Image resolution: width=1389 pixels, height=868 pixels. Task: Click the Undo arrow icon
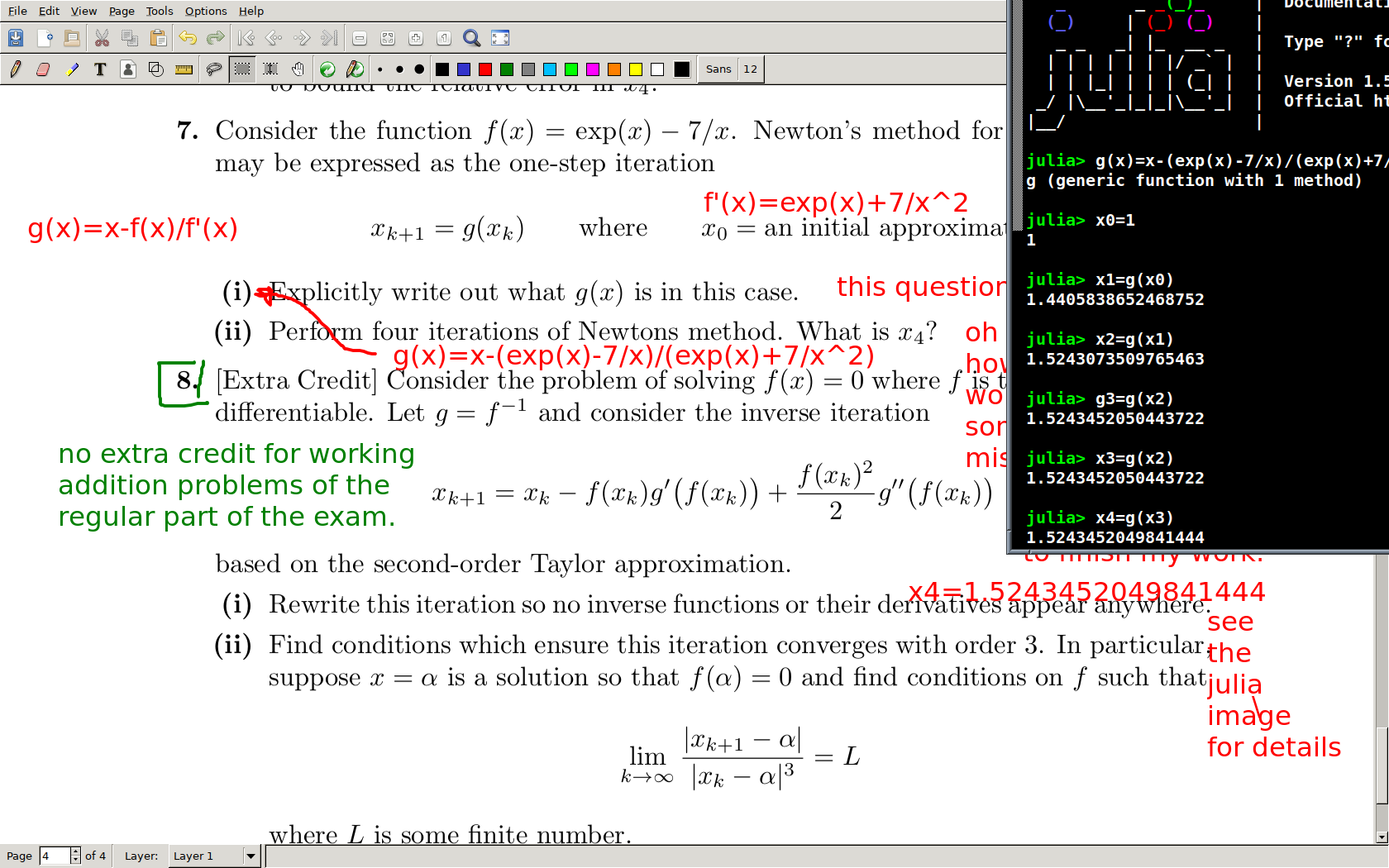pyautogui.click(x=188, y=38)
